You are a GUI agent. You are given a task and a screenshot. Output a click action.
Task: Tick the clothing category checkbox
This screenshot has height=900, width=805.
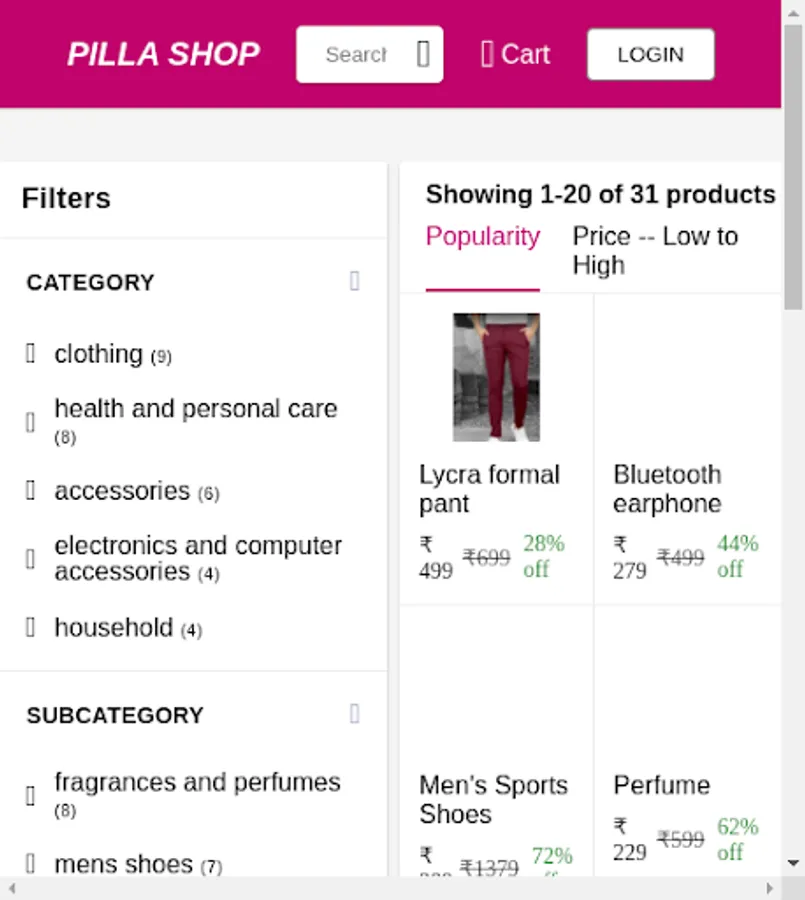[31, 353]
